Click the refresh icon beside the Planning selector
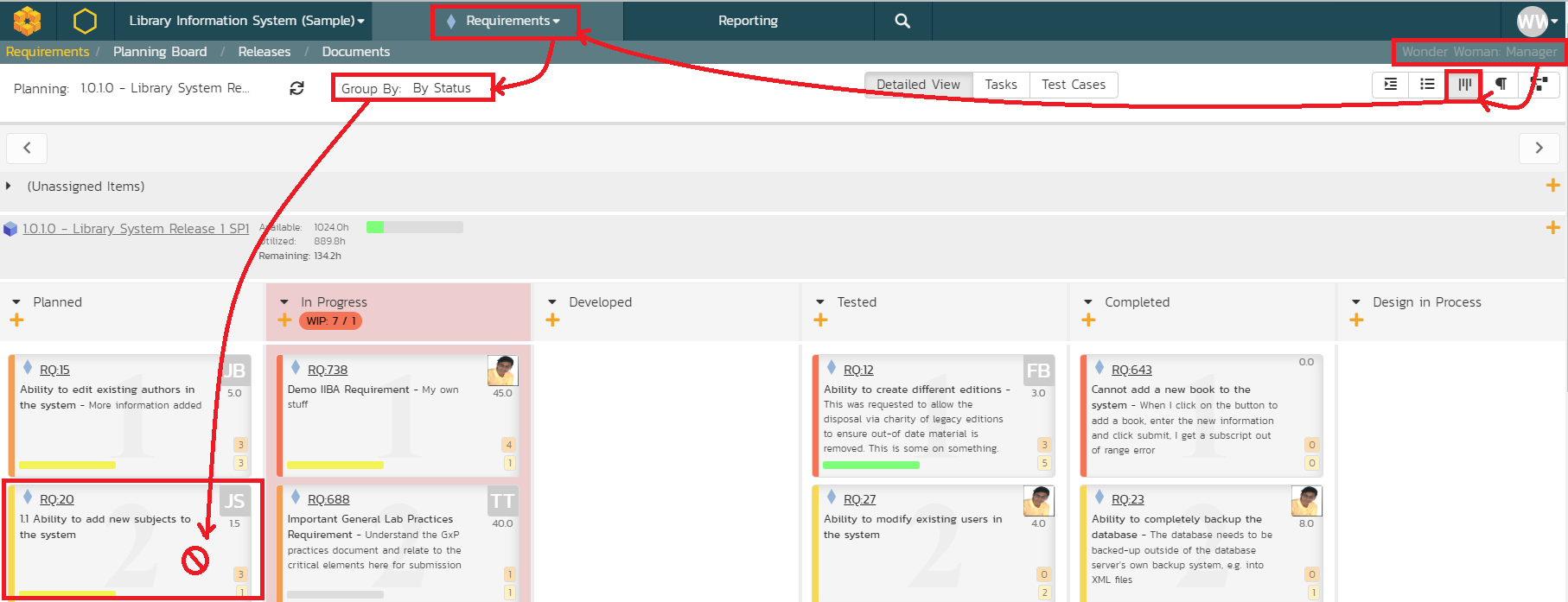 (x=296, y=88)
